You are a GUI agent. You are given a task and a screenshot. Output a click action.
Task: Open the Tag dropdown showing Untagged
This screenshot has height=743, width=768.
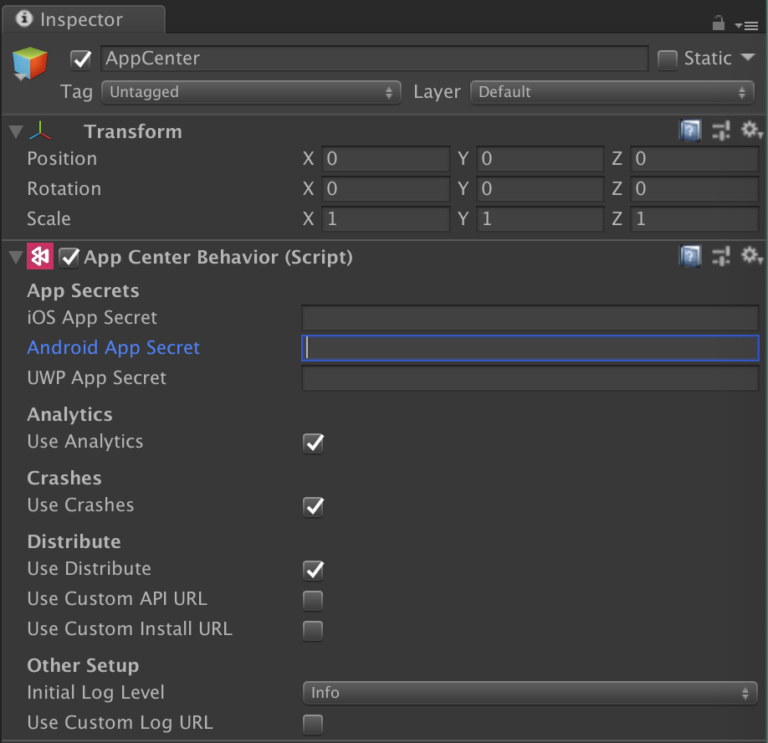(x=251, y=92)
